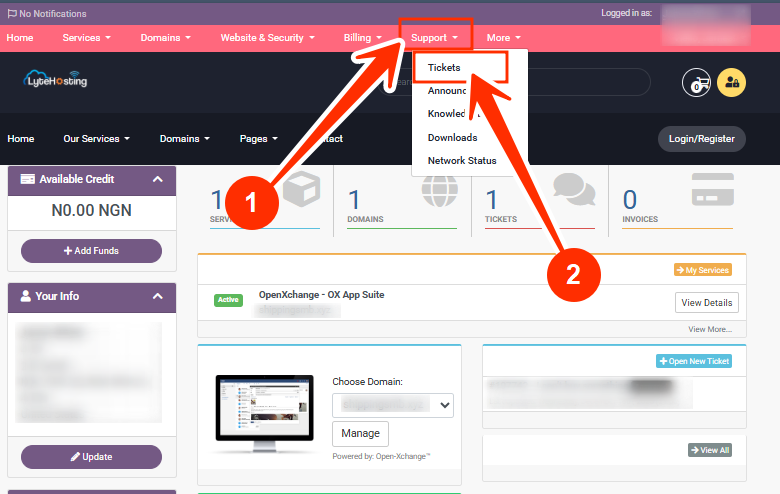This screenshot has width=780, height=494.
Task: Click the shopping cart icon
Action: tap(696, 83)
